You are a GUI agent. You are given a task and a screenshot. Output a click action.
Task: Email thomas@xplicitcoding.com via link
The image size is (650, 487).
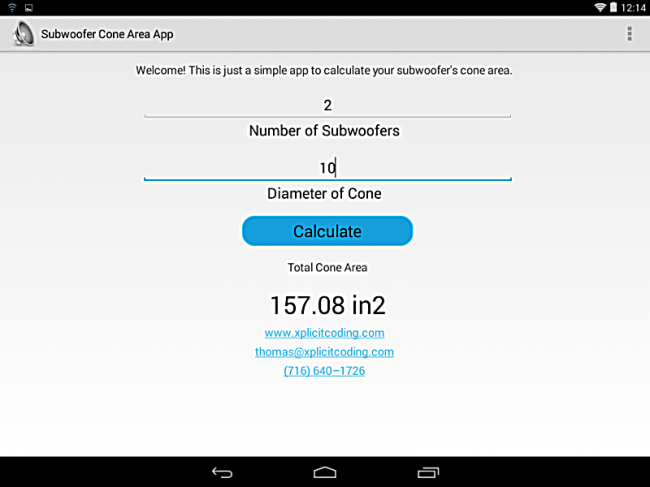coord(324,352)
